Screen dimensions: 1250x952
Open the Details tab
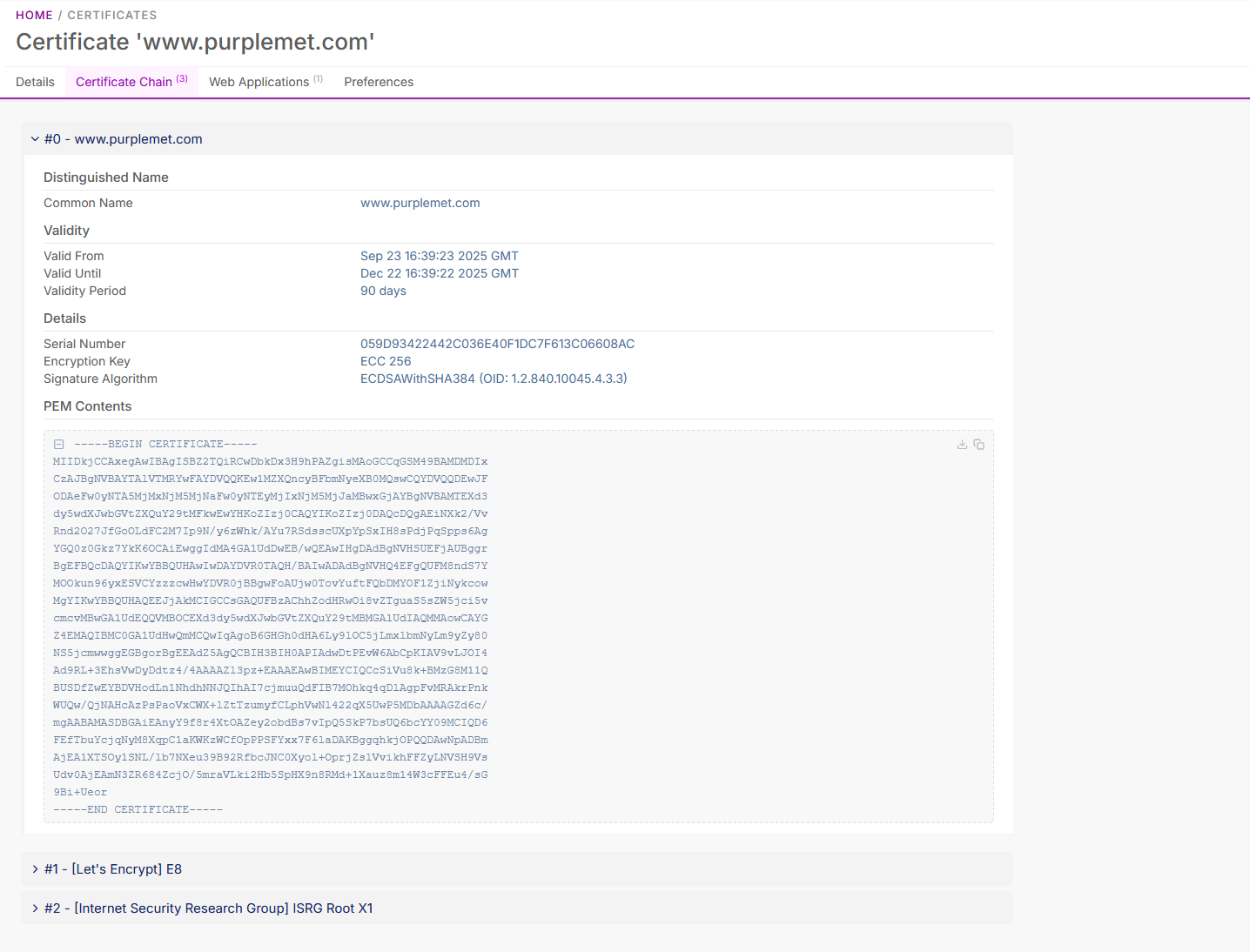(35, 82)
